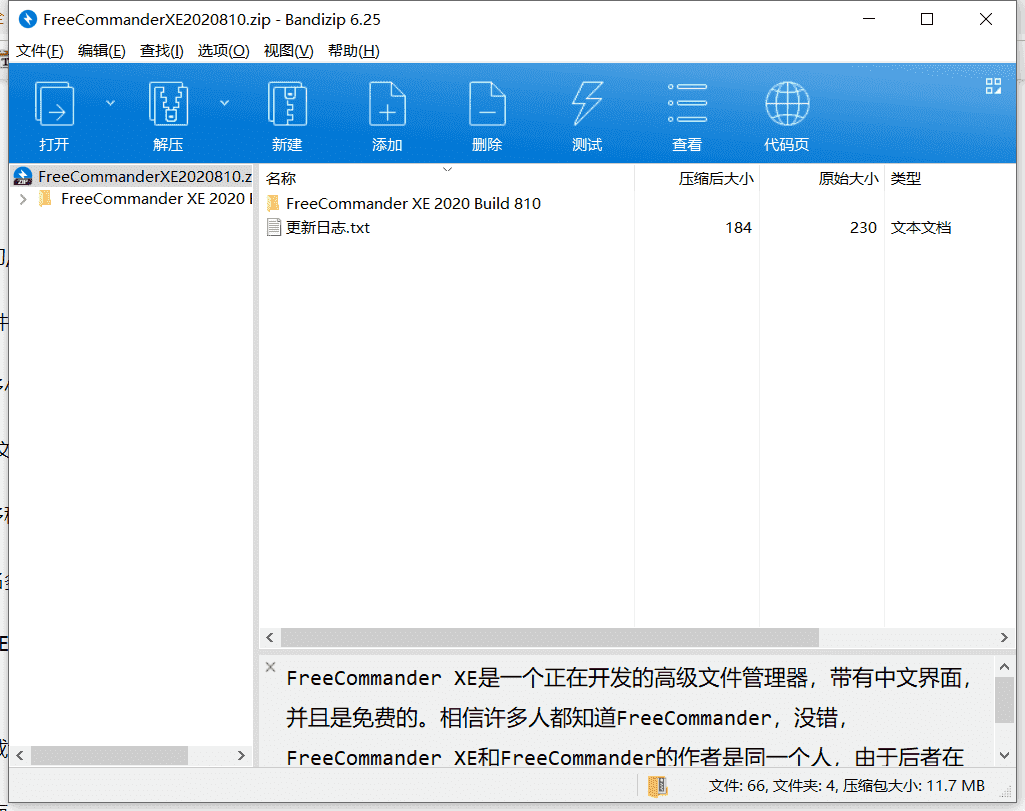Open the 视图(V) menu
1025x811 pixels.
(288, 51)
